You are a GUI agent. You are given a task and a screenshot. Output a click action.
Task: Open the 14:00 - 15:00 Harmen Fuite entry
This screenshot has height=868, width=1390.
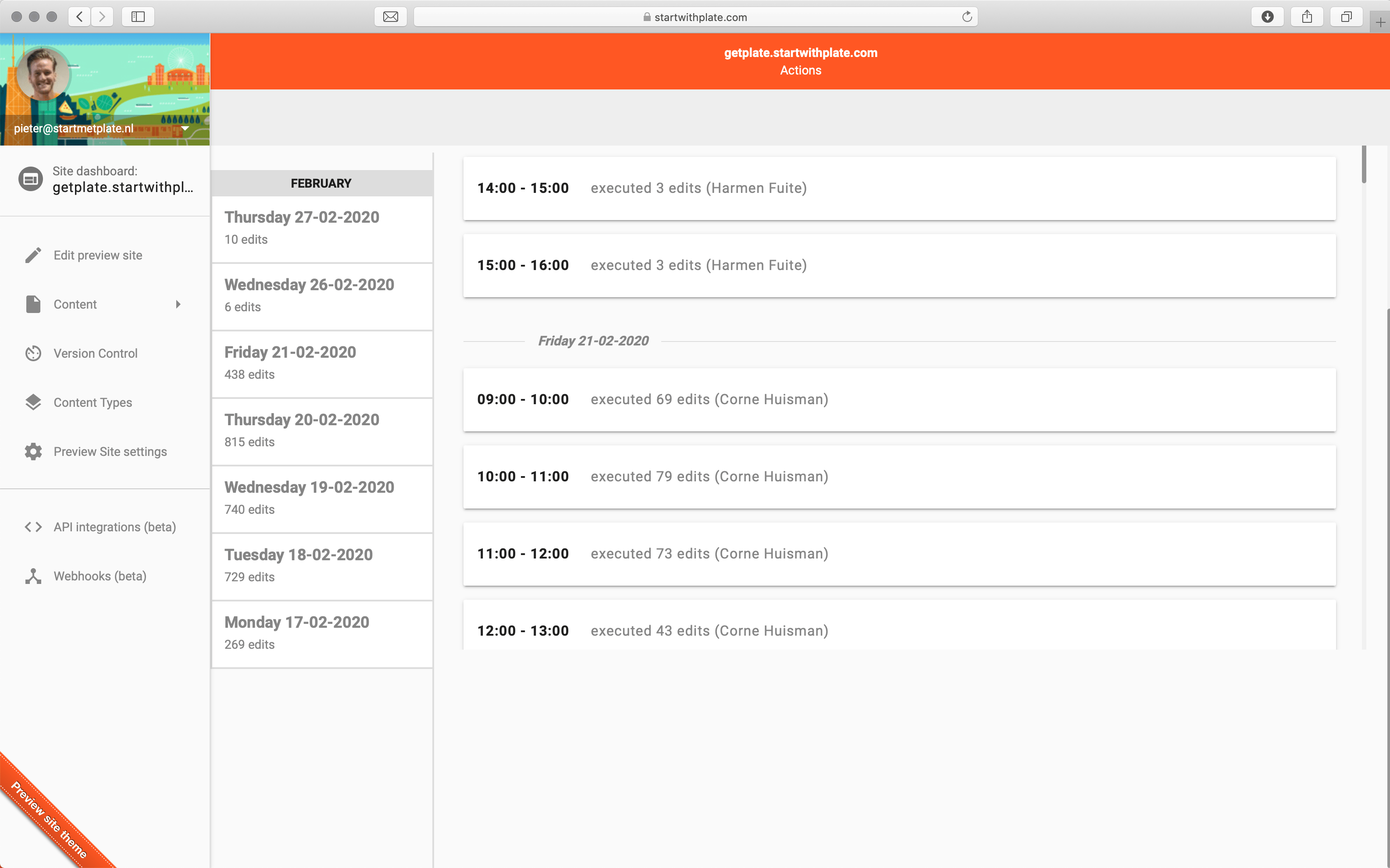pyautogui.click(x=898, y=189)
